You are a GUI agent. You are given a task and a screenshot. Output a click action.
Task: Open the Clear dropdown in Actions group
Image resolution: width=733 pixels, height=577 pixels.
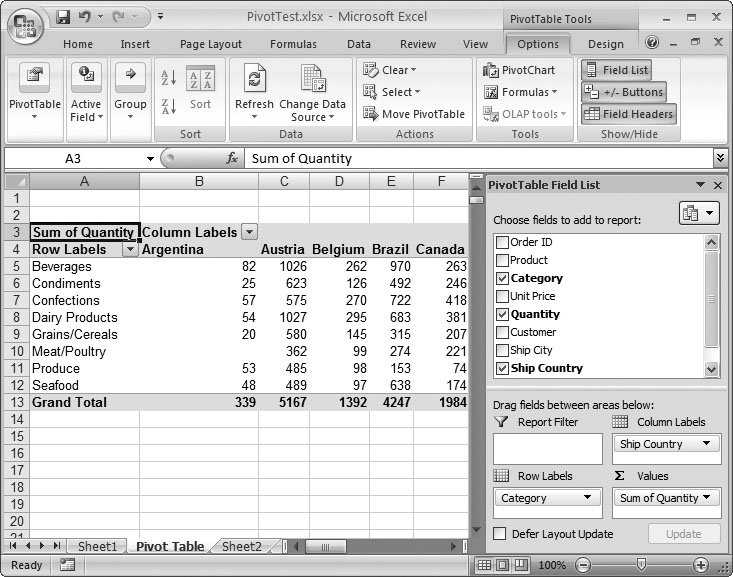click(x=395, y=70)
